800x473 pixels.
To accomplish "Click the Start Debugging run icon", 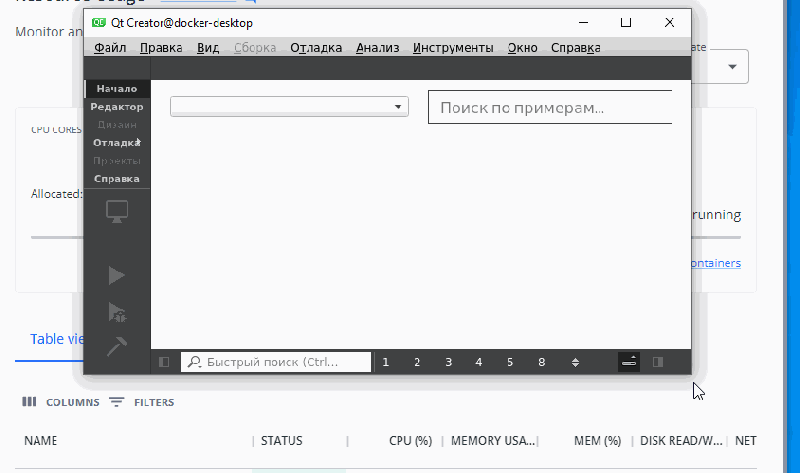I will (117, 312).
